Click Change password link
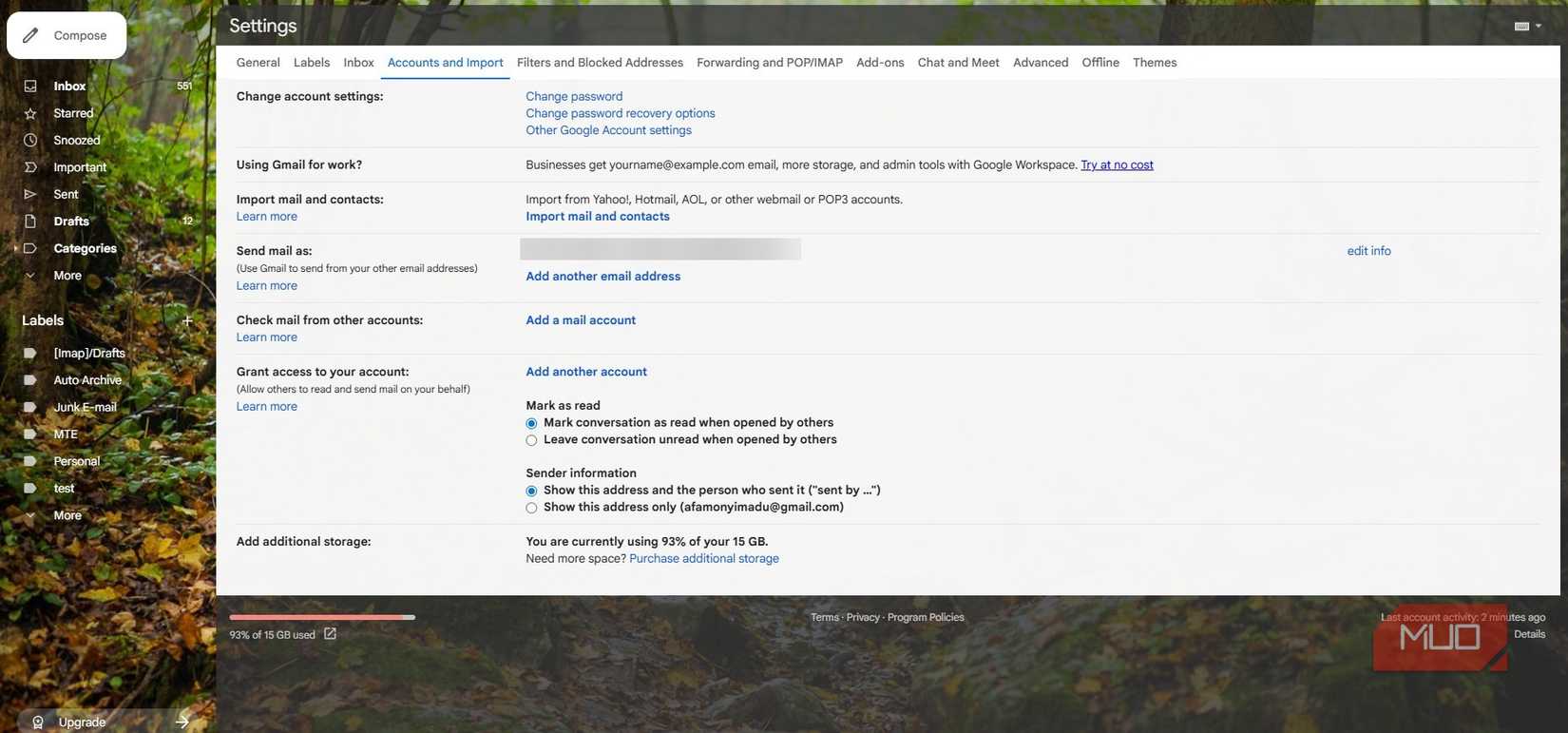The width and height of the screenshot is (1568, 733). click(x=574, y=96)
